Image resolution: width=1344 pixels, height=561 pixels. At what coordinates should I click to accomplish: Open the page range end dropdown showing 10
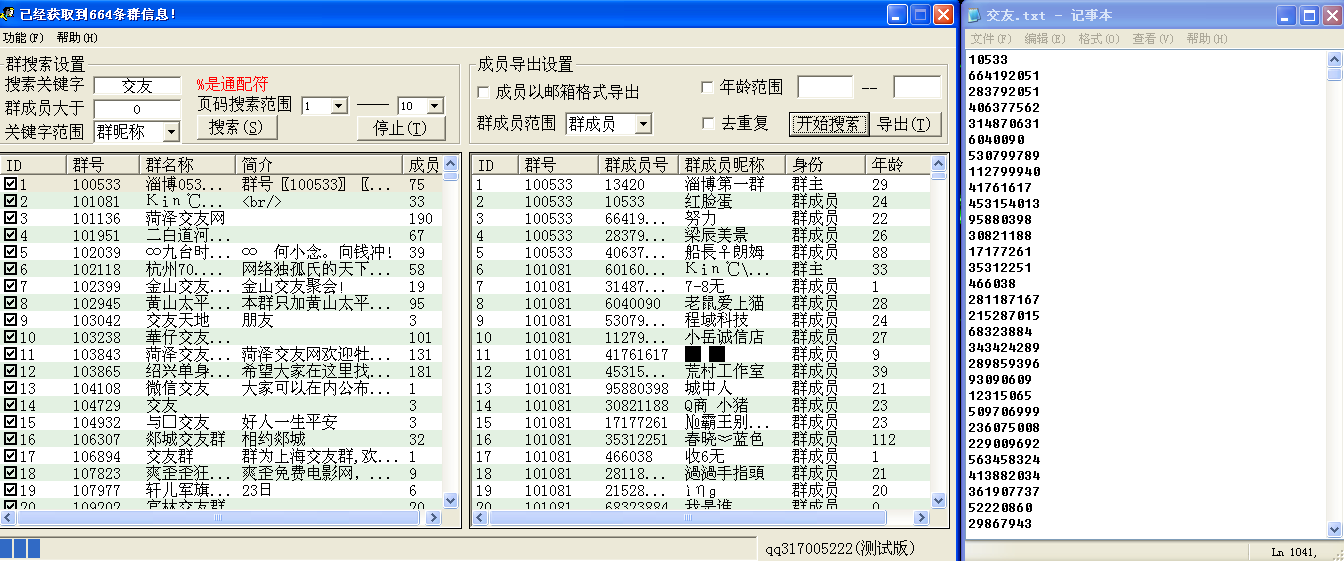(x=434, y=105)
